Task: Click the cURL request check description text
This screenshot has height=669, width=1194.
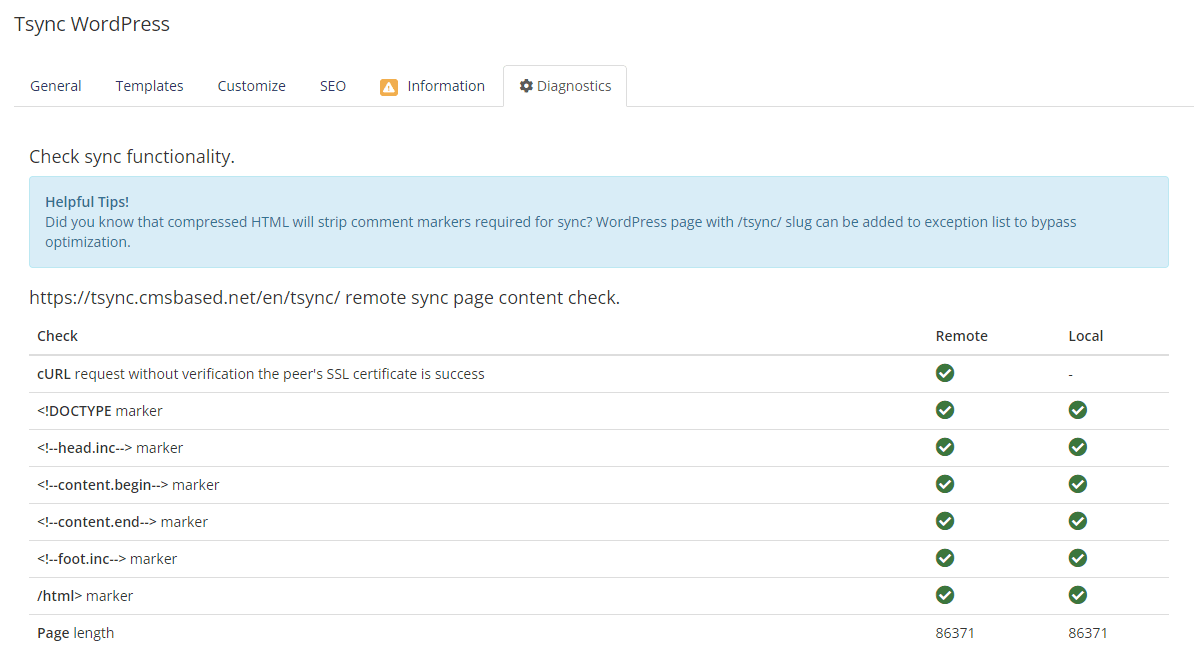Action: (260, 374)
